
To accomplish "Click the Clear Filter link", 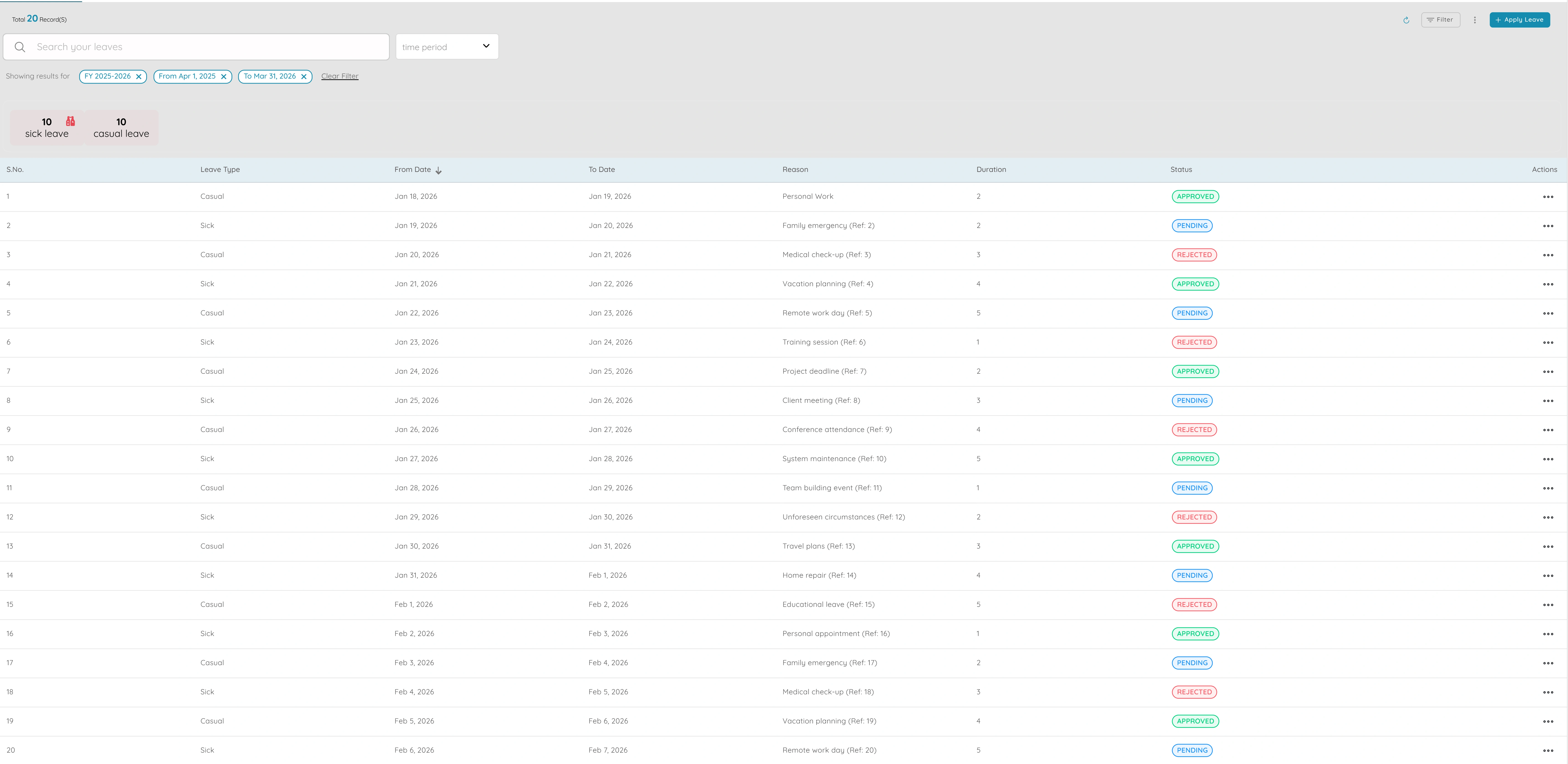I will (x=340, y=76).
